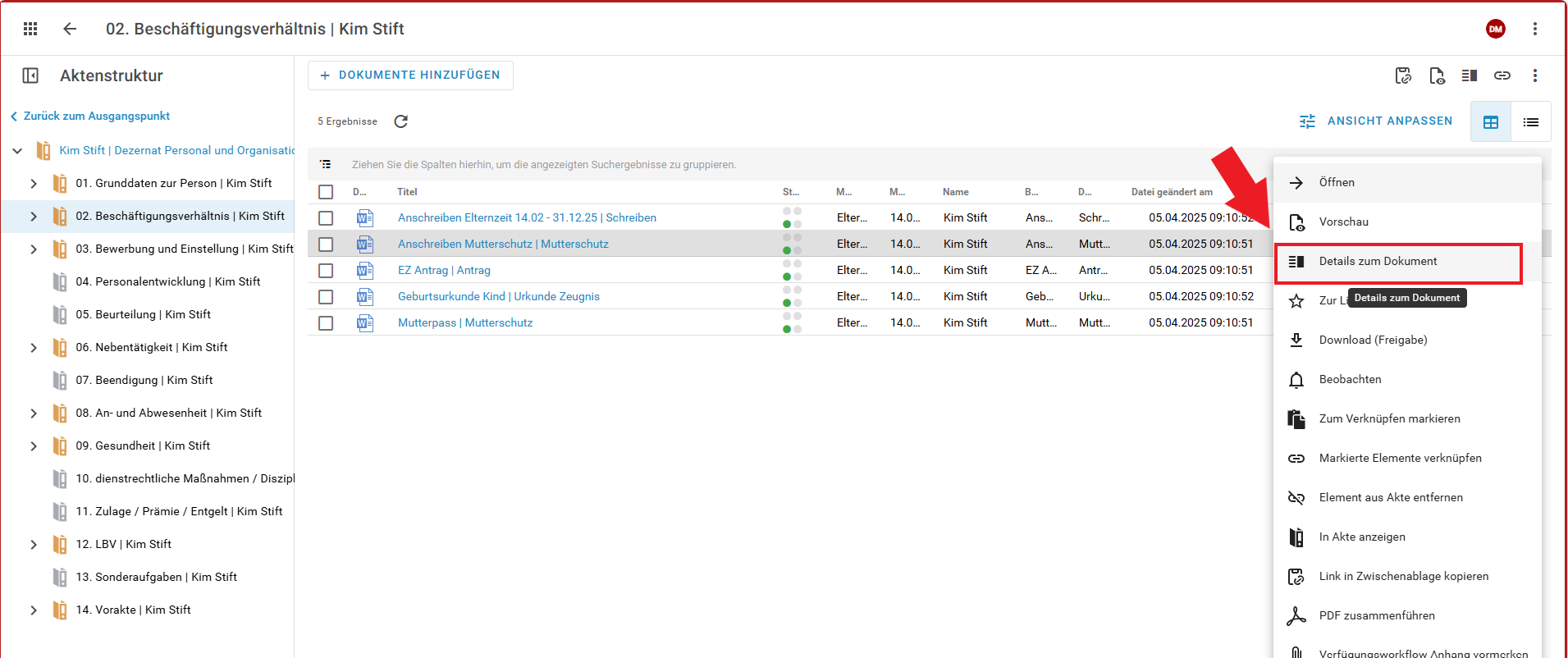Expand the 09. Gesundheit tree node

coord(34,446)
